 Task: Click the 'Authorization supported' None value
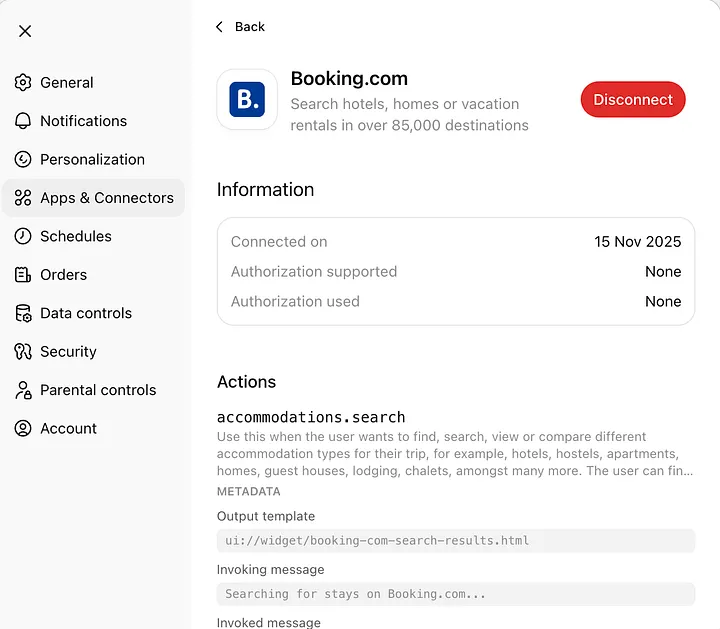(663, 272)
